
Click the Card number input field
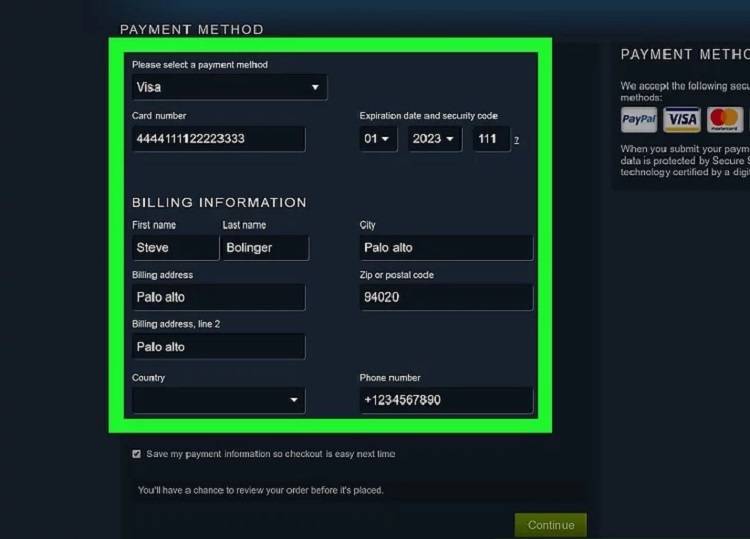(x=218, y=139)
